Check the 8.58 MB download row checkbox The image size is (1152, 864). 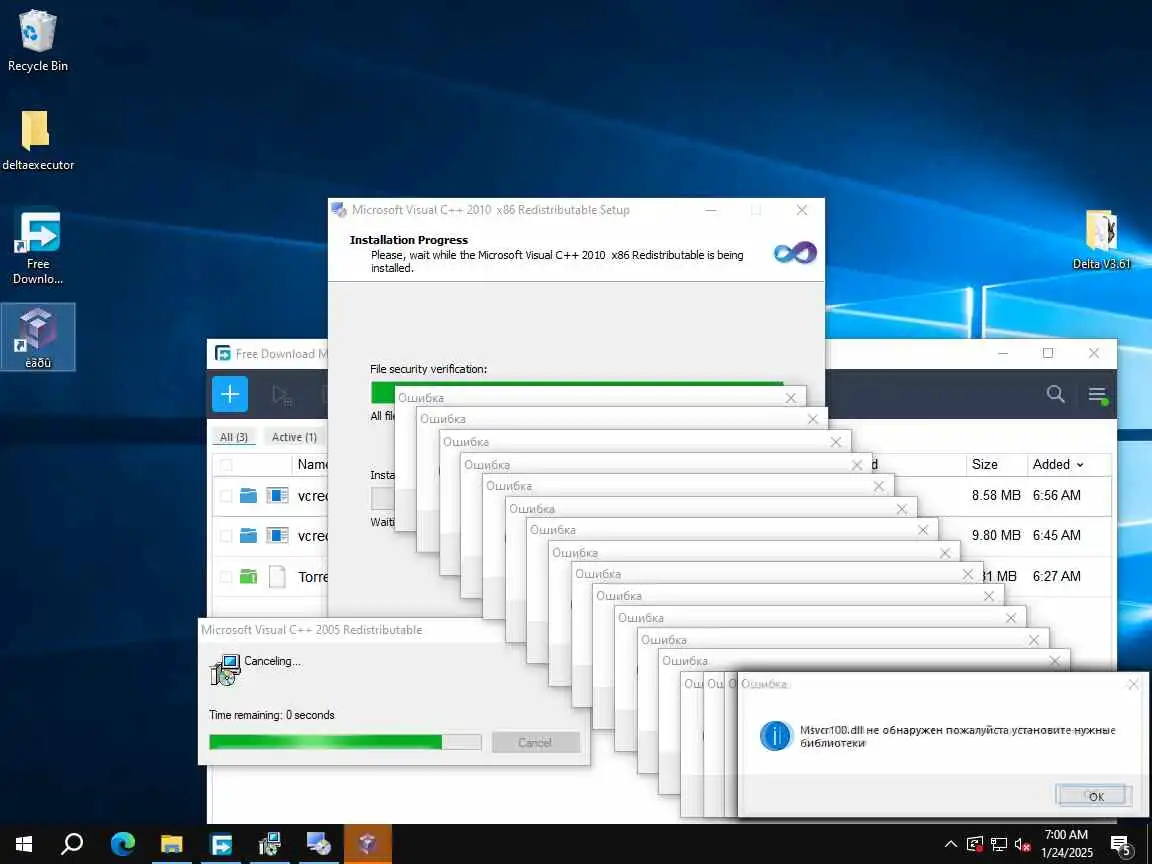click(x=226, y=496)
